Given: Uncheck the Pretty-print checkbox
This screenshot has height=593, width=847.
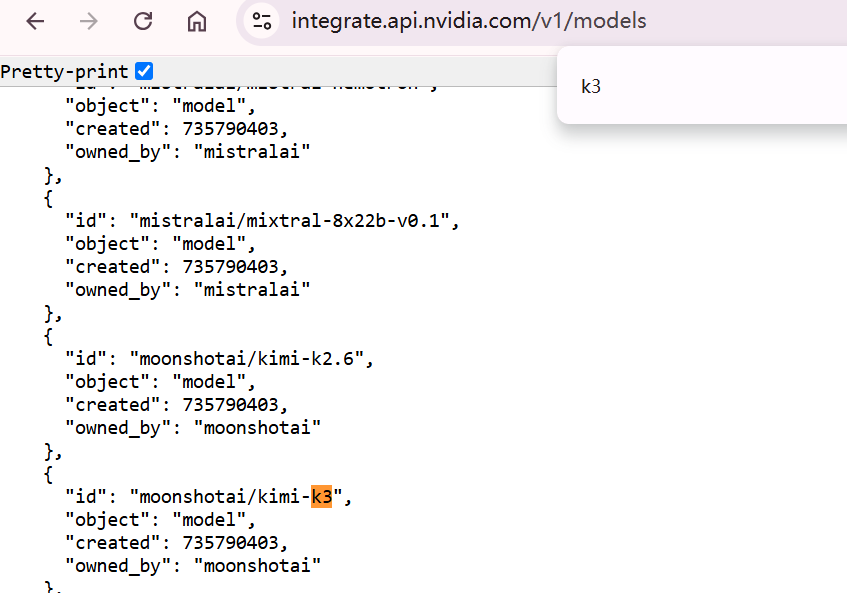Looking at the screenshot, I should (x=144, y=71).
